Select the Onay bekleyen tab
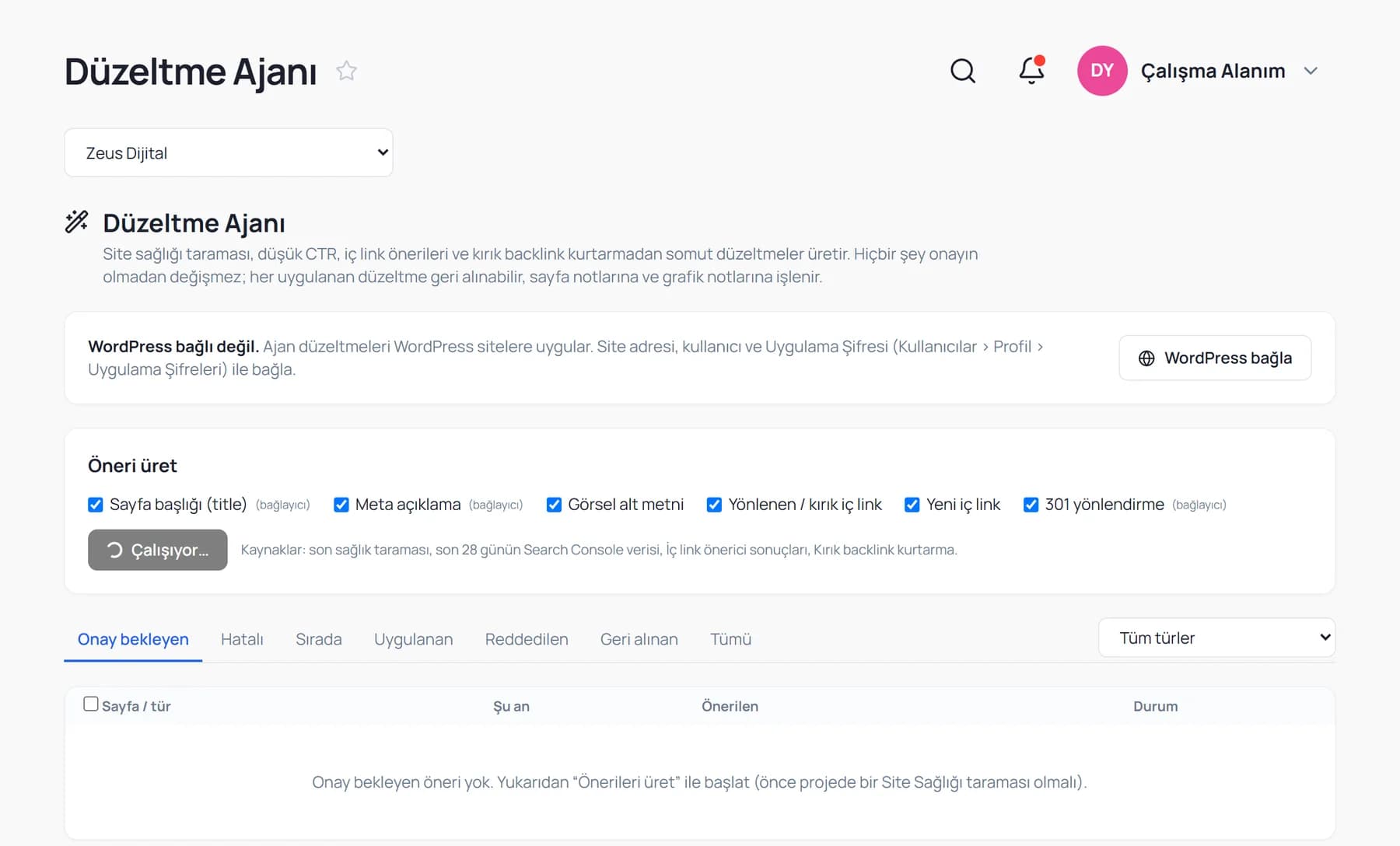 pos(133,639)
